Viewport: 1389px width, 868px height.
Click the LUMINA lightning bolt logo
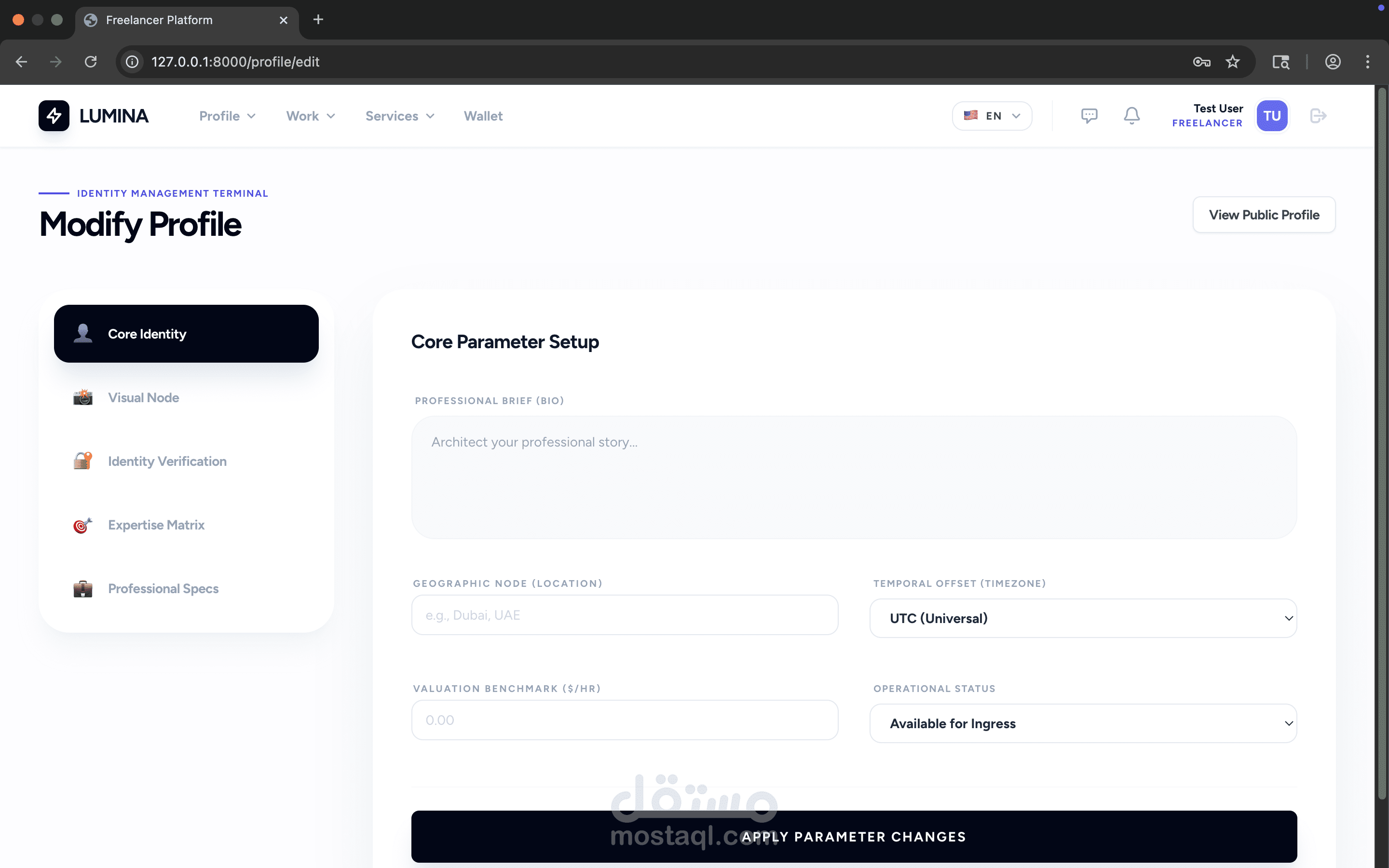54,115
